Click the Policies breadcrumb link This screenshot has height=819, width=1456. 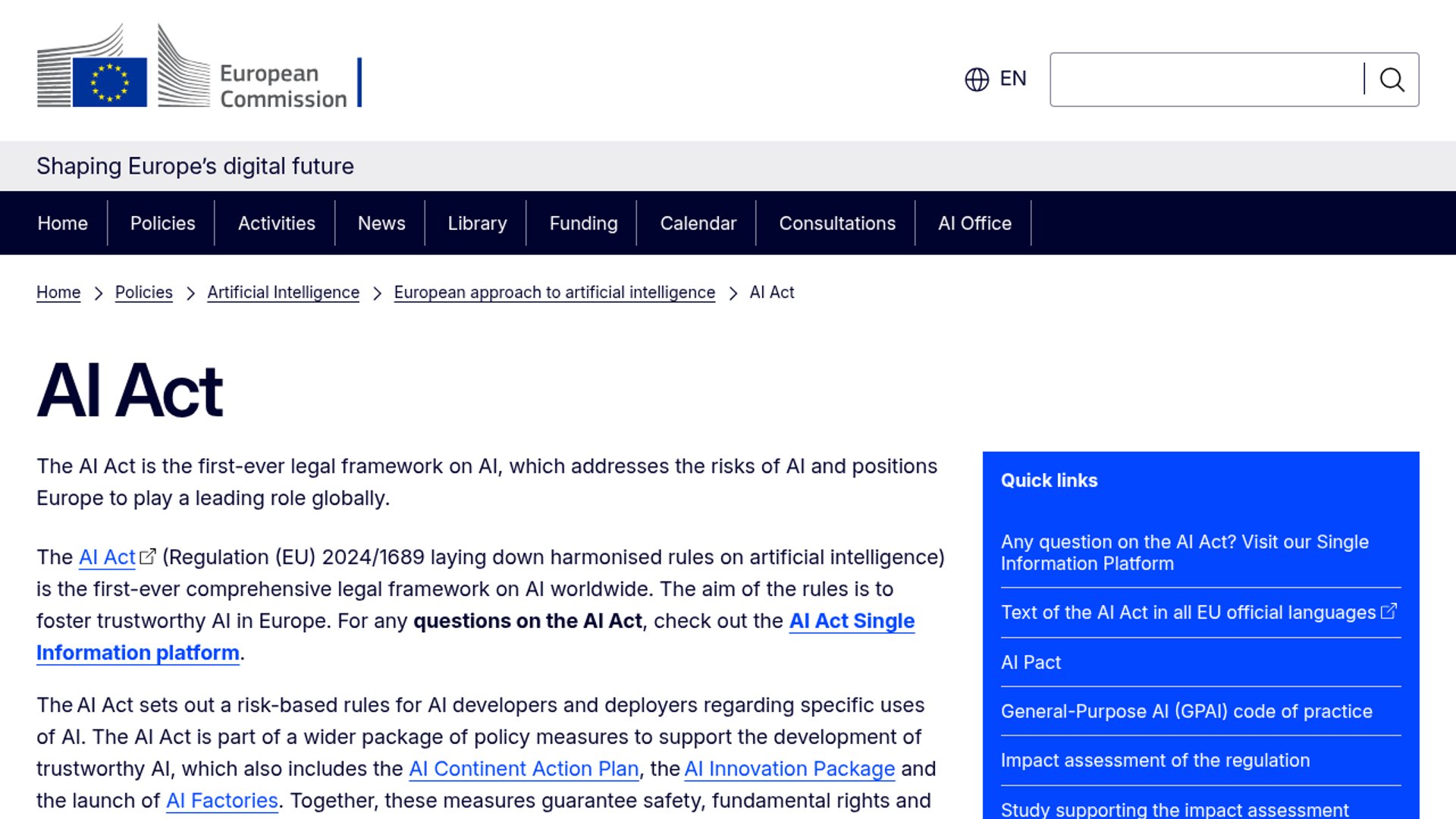point(144,293)
